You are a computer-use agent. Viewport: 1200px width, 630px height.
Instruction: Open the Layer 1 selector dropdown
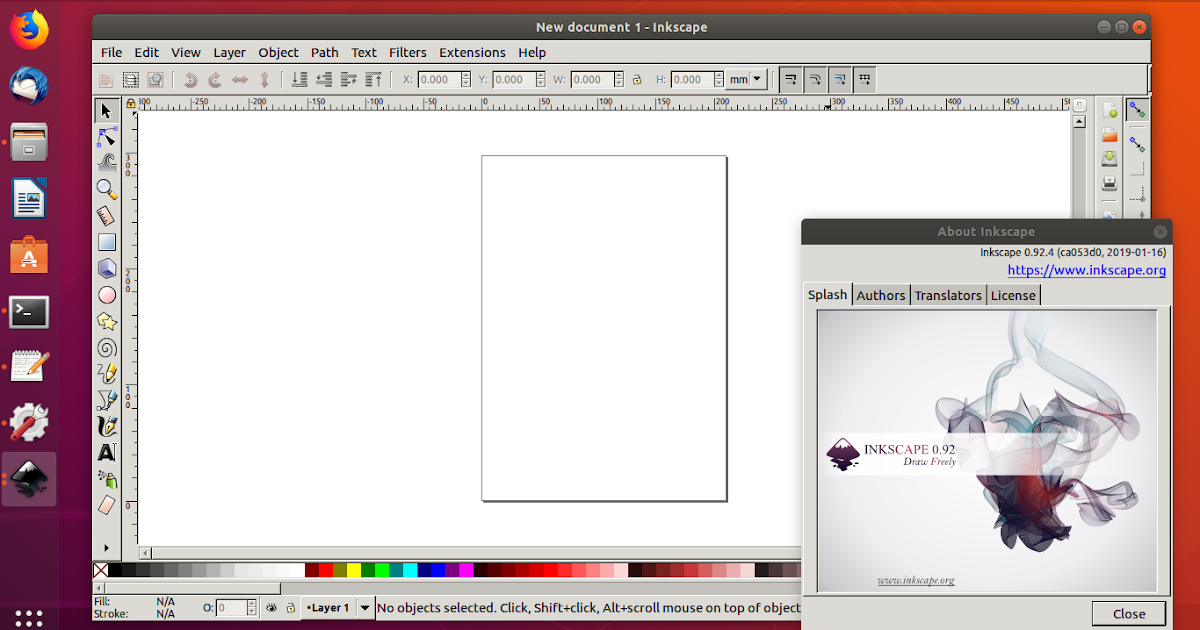click(363, 607)
